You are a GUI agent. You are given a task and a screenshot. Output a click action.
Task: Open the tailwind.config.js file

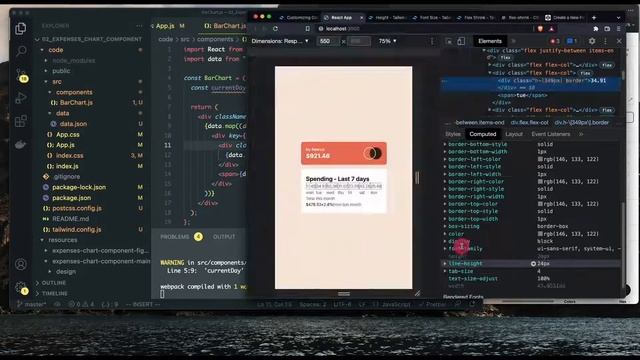[76, 229]
